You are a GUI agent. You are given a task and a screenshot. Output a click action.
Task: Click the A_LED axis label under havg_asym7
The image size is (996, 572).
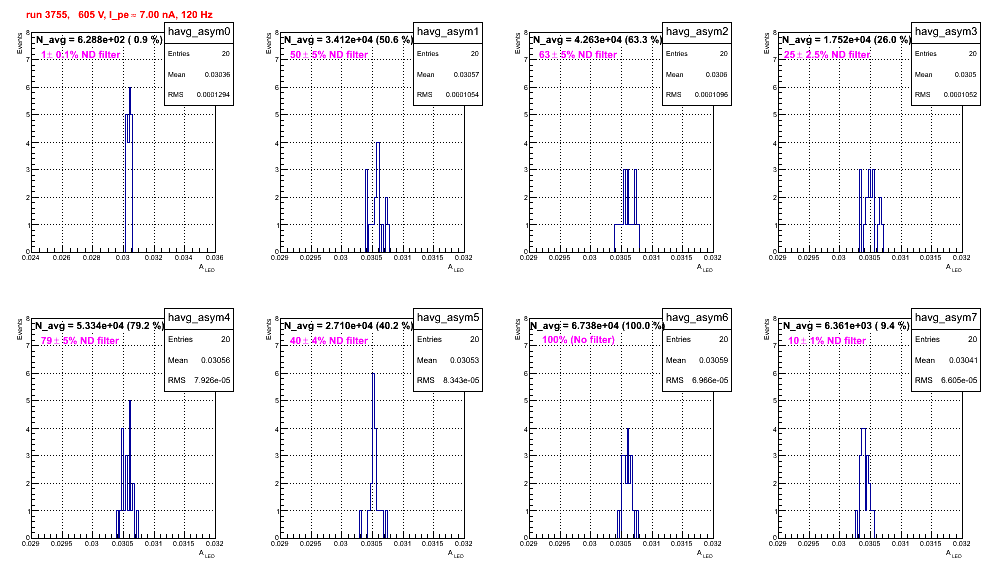coord(954,554)
